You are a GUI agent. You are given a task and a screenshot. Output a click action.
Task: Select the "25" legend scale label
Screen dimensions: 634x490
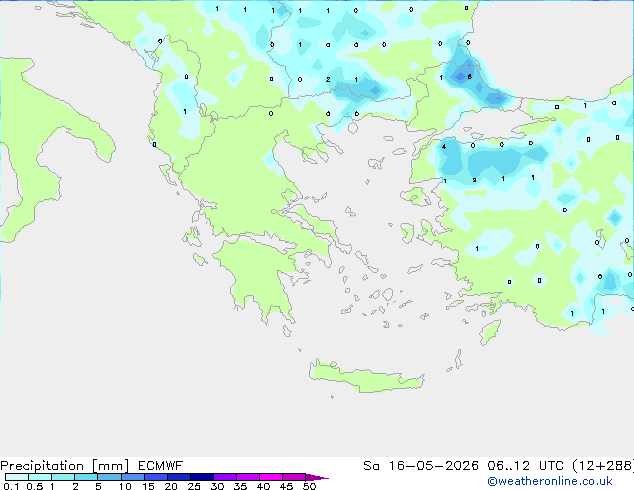click(194, 486)
